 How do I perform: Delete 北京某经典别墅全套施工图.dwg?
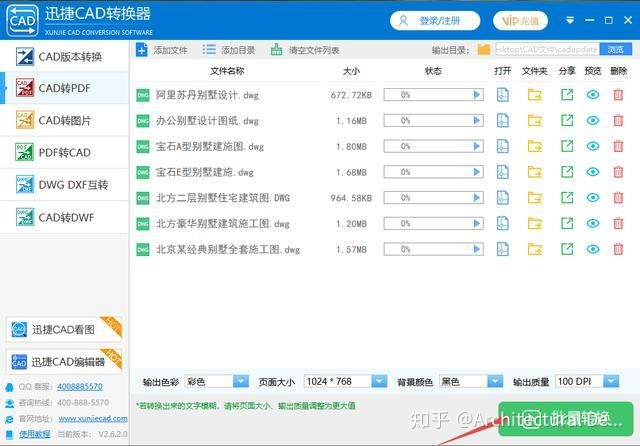618,249
